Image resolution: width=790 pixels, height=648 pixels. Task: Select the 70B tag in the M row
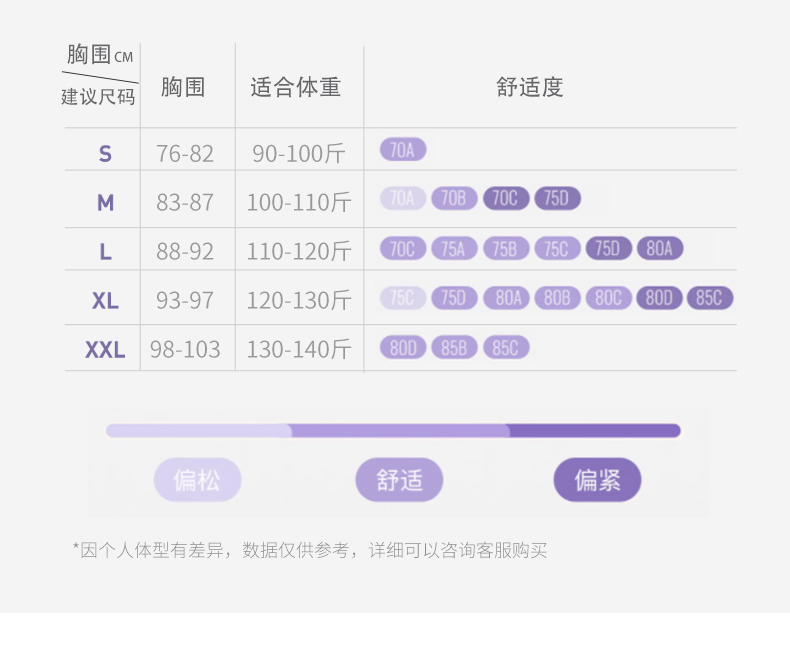pos(454,199)
